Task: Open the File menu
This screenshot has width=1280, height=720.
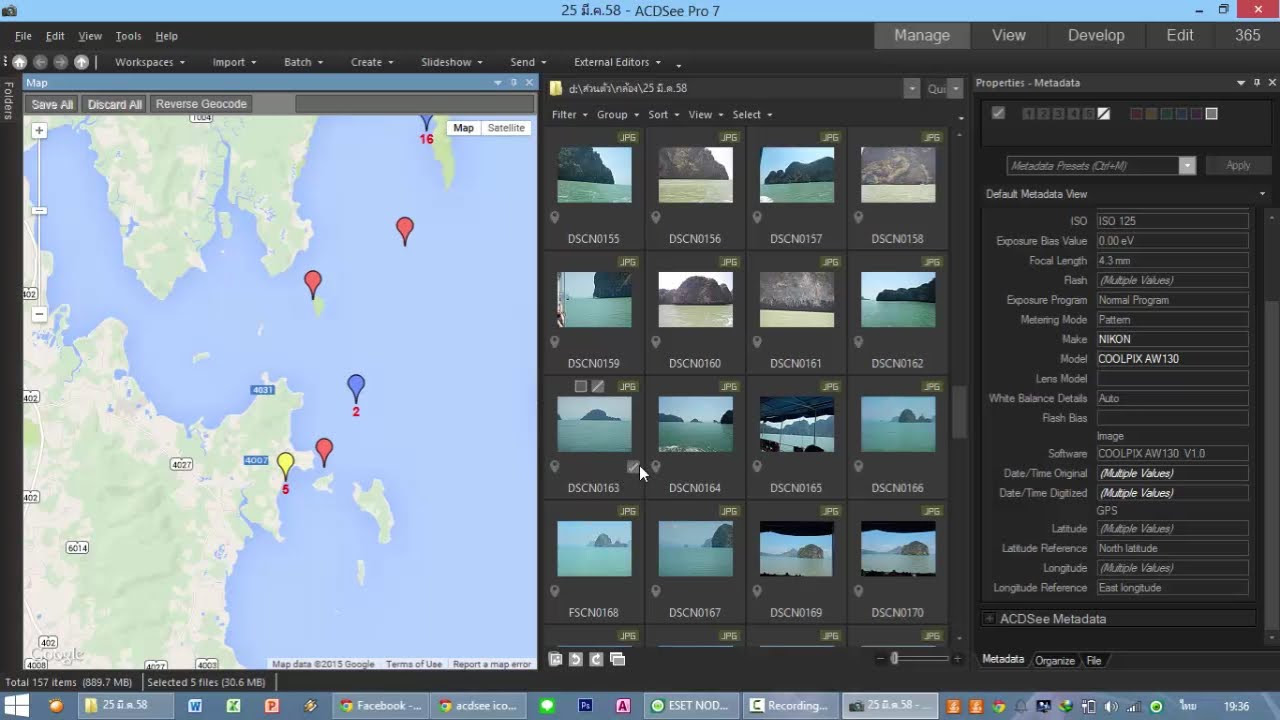Action: pyautogui.click(x=23, y=36)
